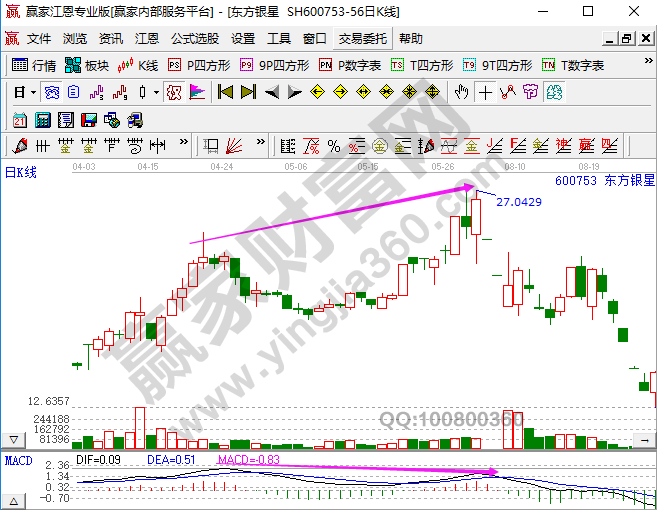Viewport: 657px width, 510px height.
Task: Switch to the K线 chart button
Action: pyautogui.click(x=138, y=65)
